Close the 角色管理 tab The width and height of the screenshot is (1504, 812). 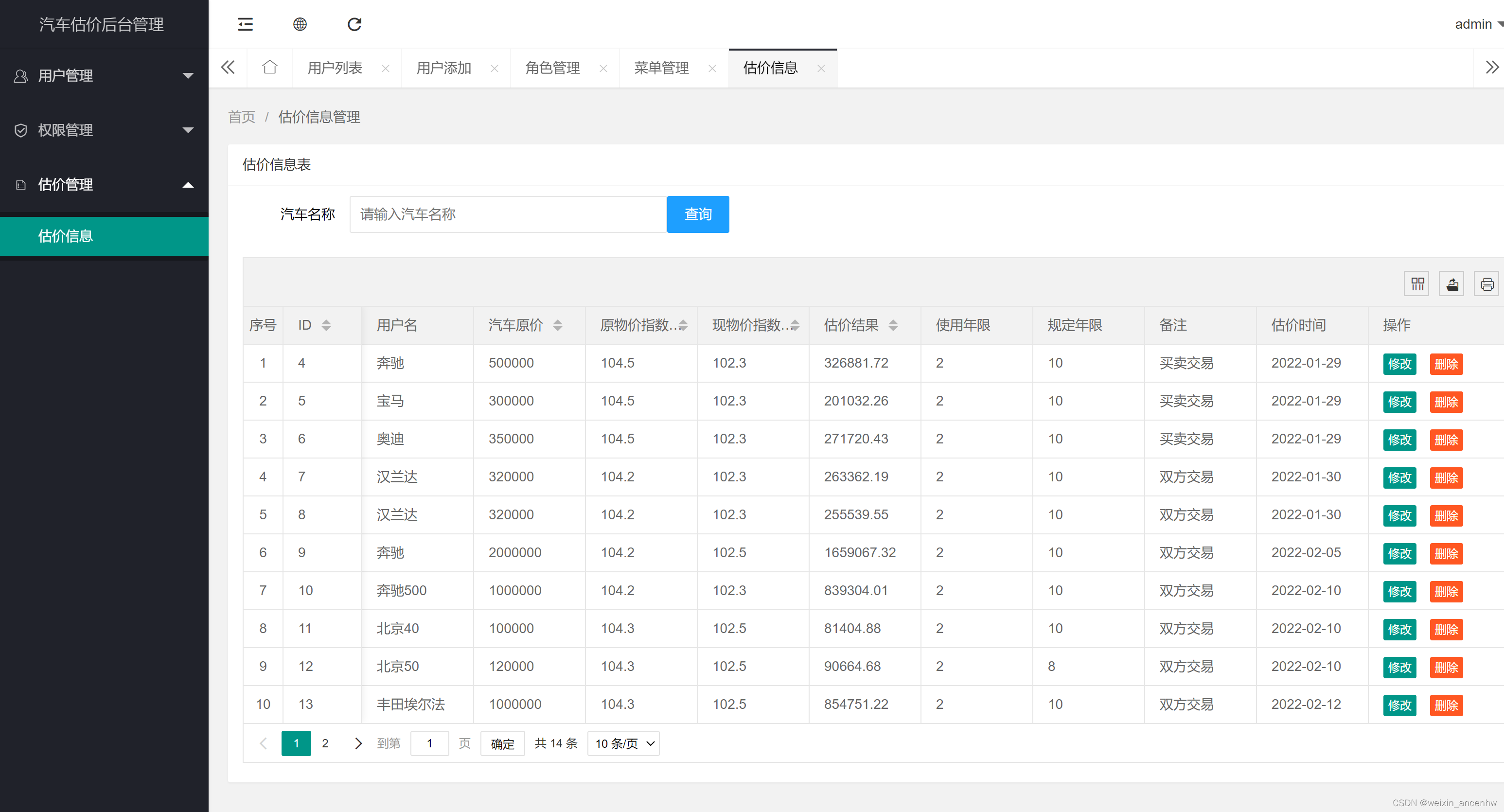(603, 68)
